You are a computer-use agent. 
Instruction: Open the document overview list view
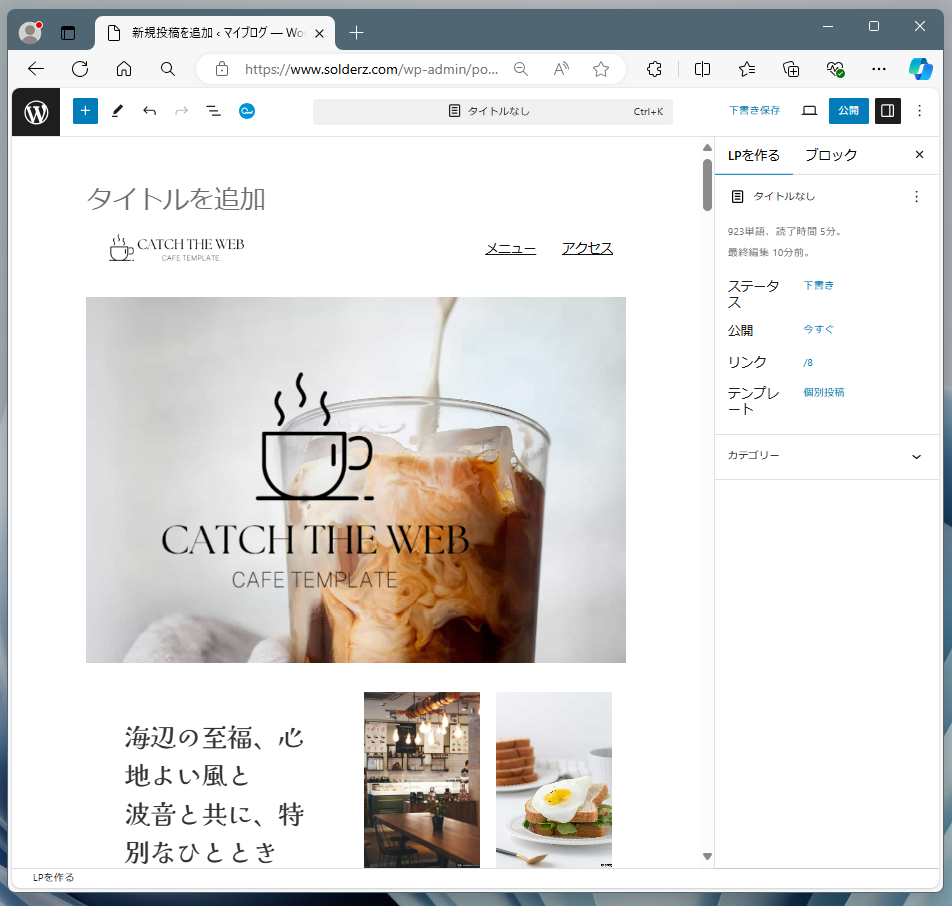214,111
